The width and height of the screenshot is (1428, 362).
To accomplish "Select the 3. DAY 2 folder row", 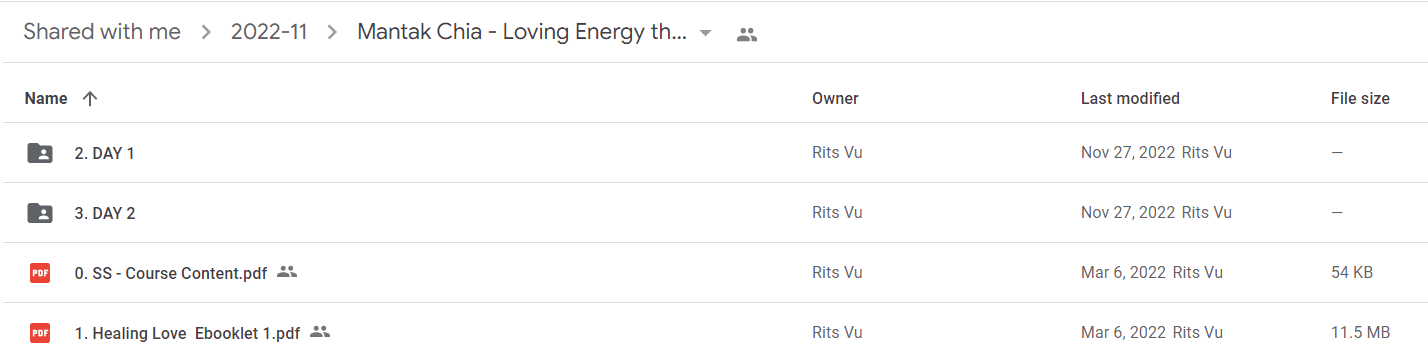I will (x=714, y=213).
